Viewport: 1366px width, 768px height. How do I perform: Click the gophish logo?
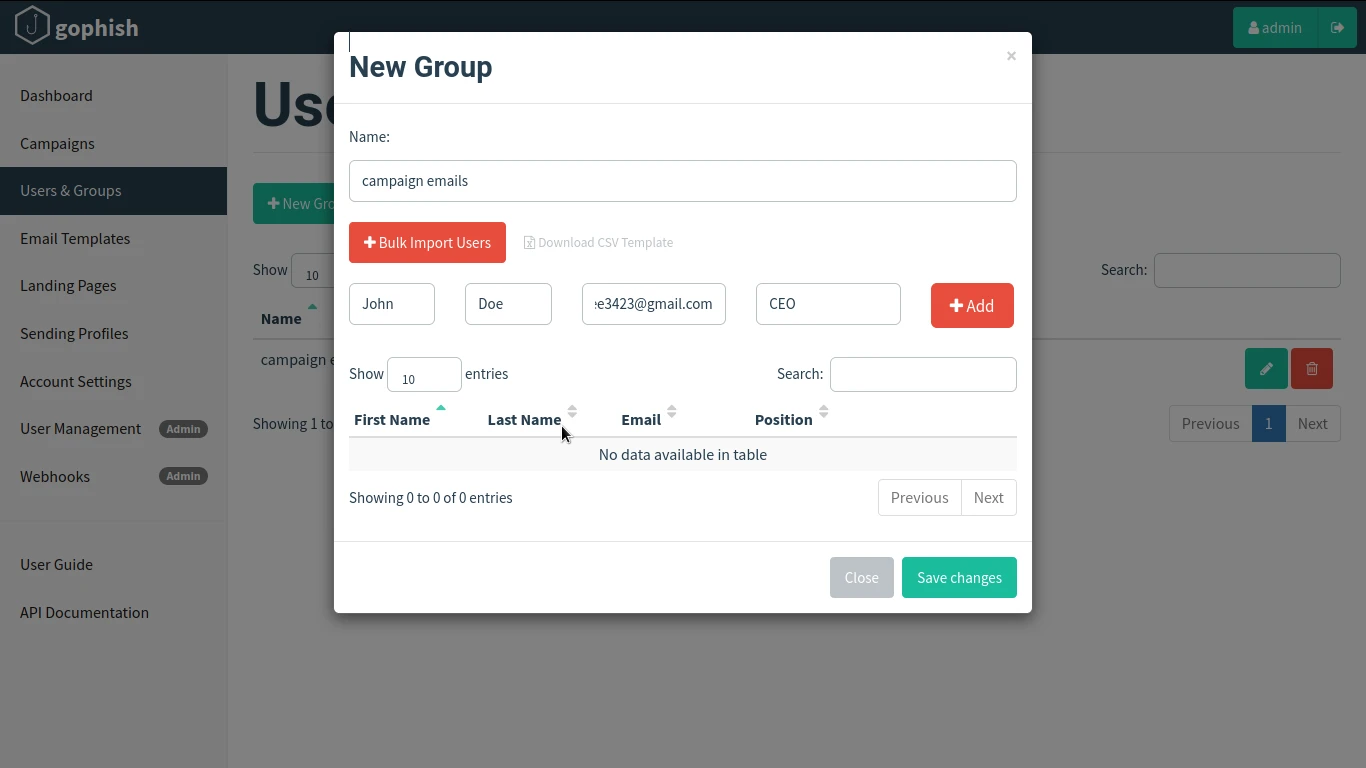tap(76, 27)
